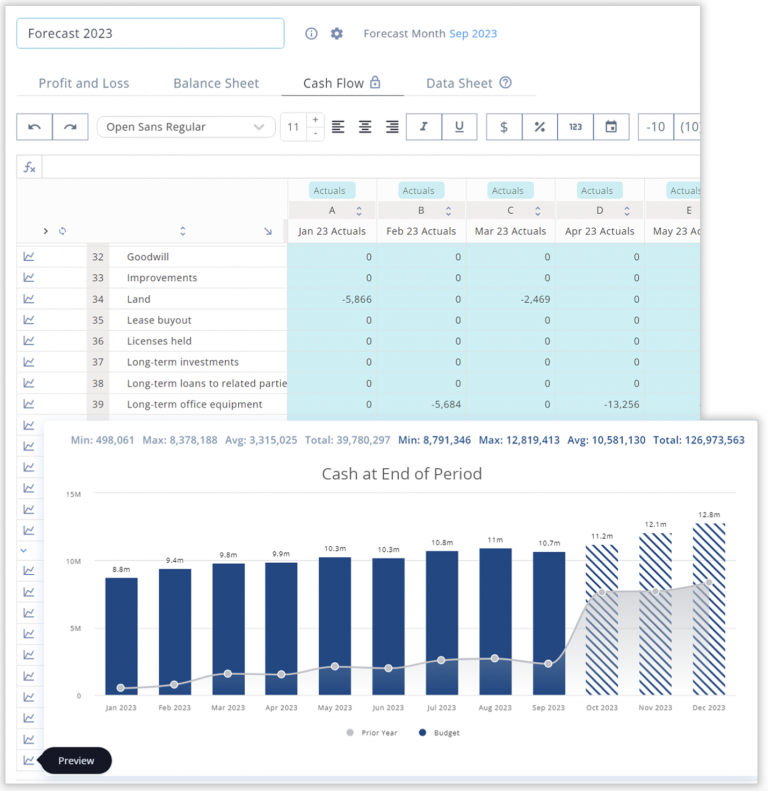
Task: Apply percent number format
Action: pos(539,127)
